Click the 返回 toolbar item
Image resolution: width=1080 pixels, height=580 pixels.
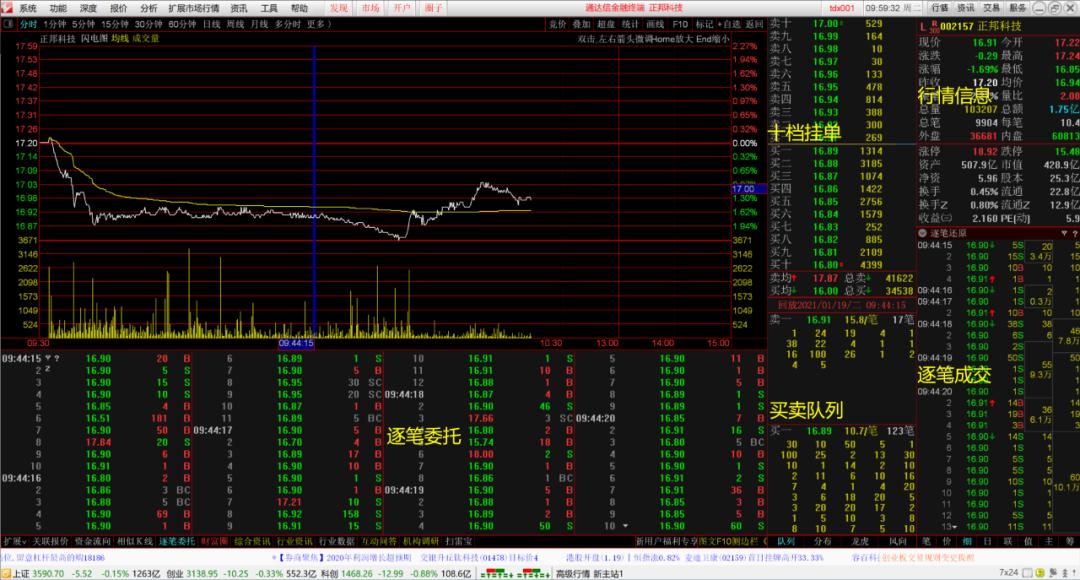(x=754, y=24)
